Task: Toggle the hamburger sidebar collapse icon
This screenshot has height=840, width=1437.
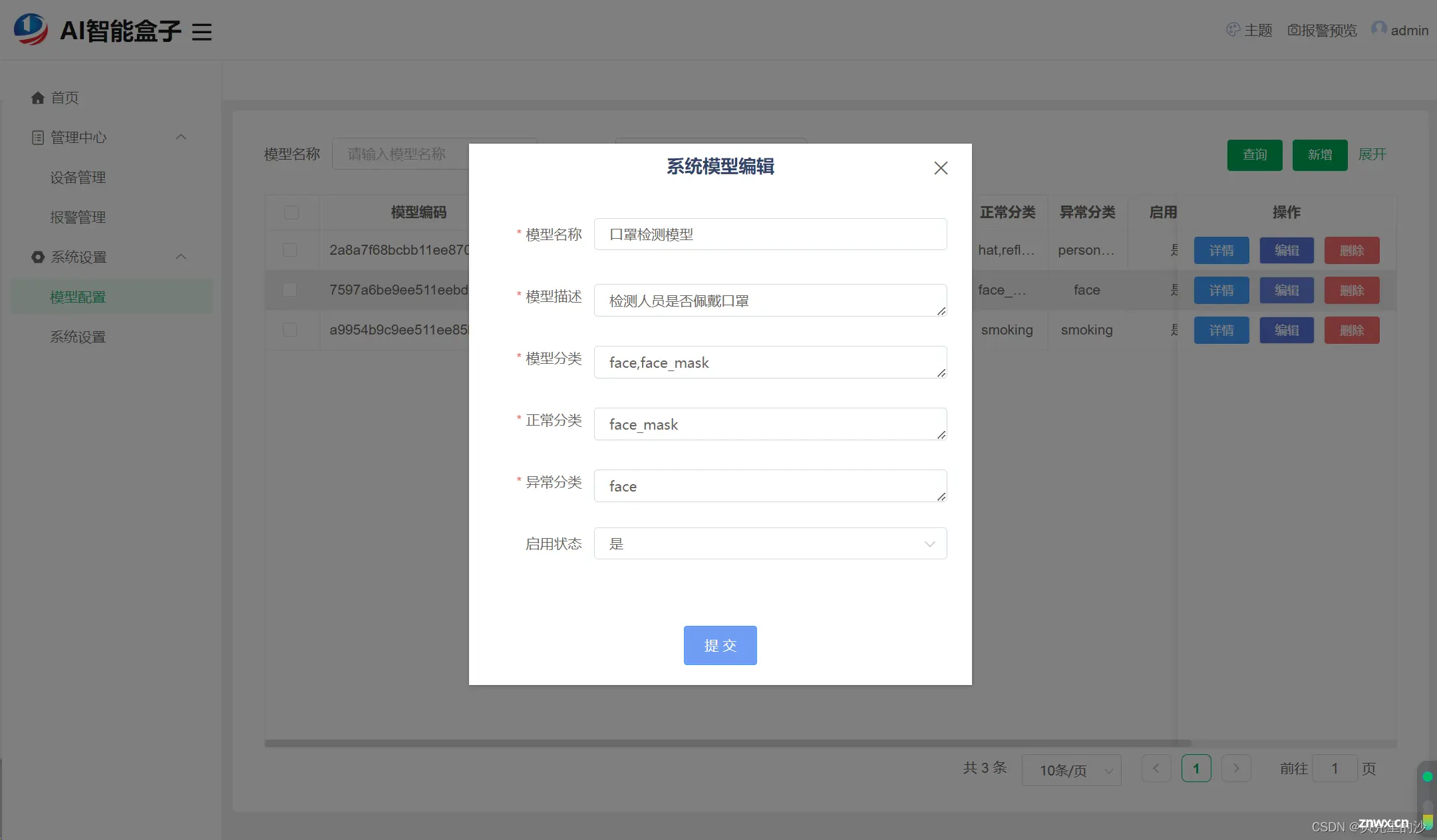Action: pos(202,32)
